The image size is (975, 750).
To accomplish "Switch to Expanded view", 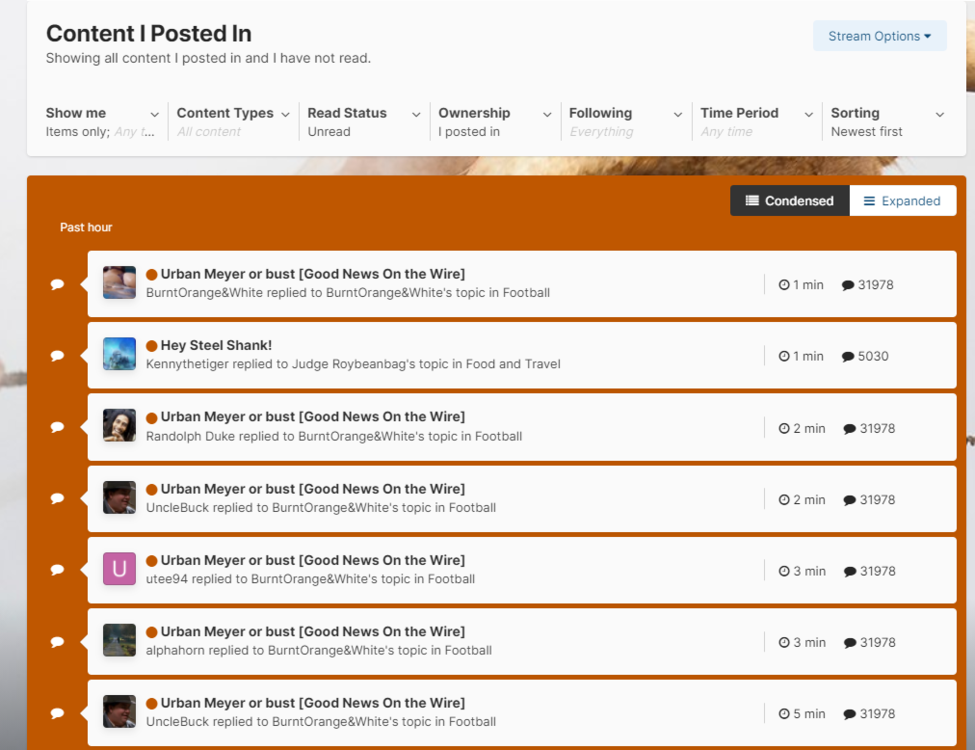I will (x=902, y=201).
